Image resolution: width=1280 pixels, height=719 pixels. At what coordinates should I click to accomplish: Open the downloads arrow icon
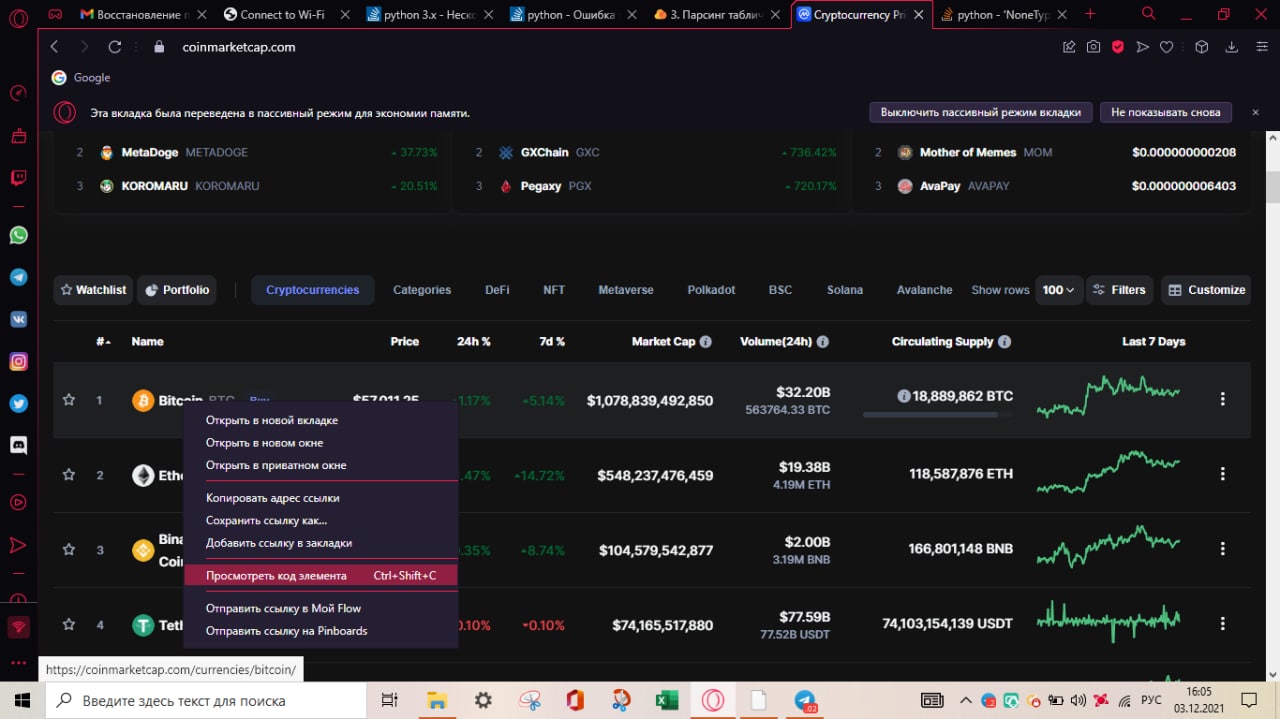click(x=1232, y=47)
